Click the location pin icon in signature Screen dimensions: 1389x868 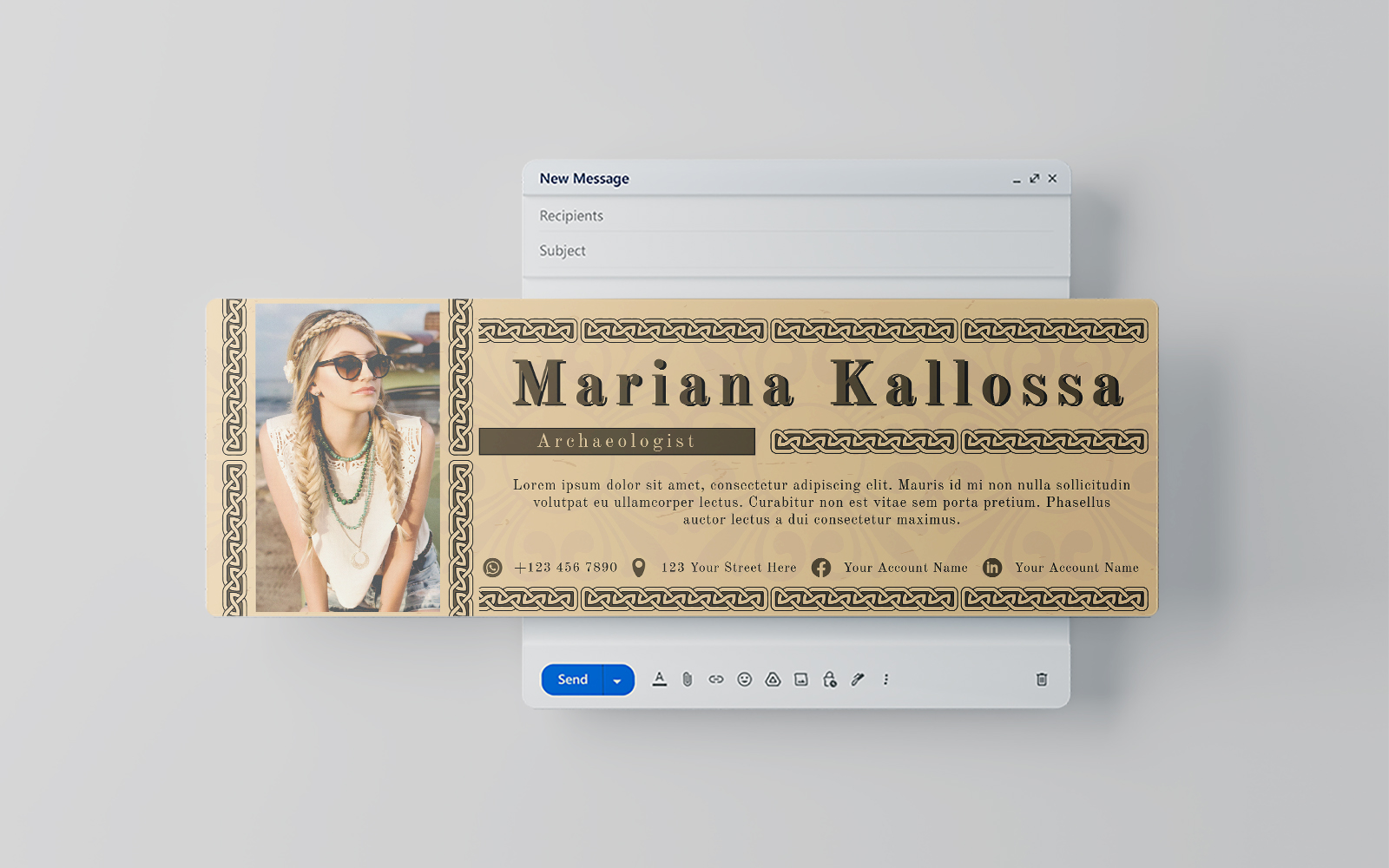pos(639,568)
